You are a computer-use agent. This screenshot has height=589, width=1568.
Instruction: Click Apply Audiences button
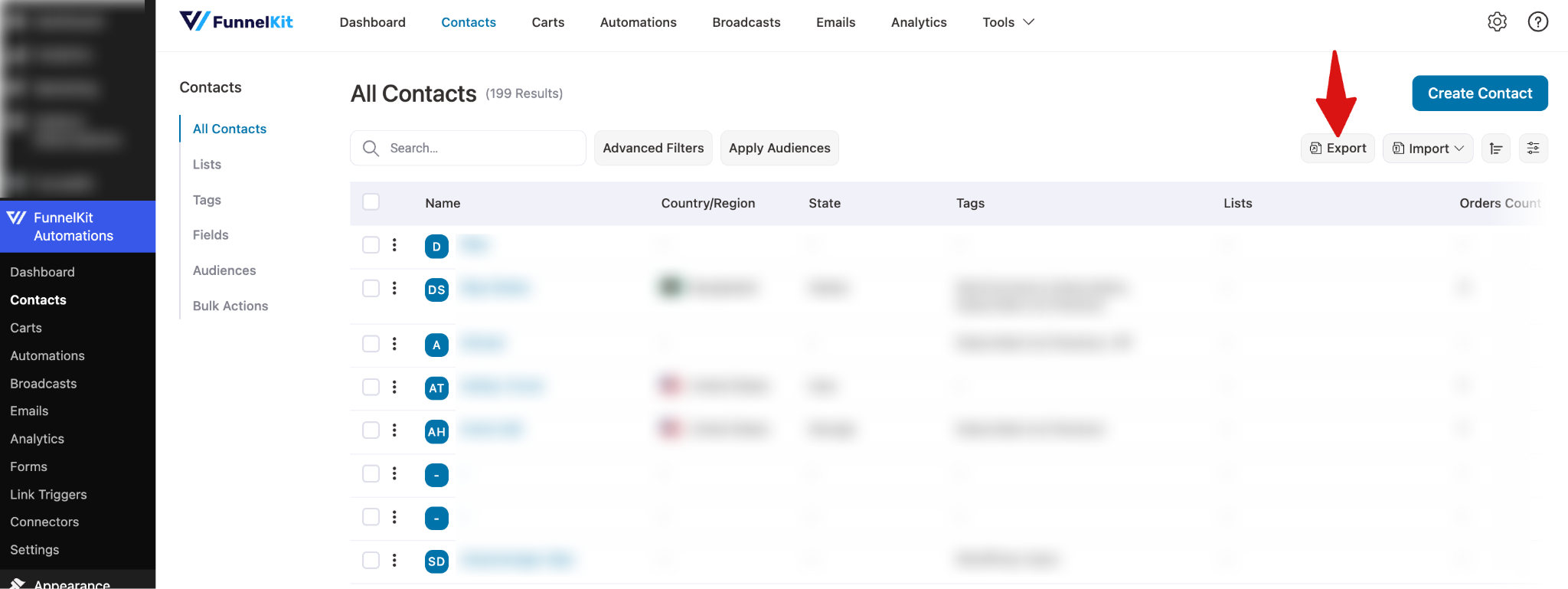(x=779, y=148)
